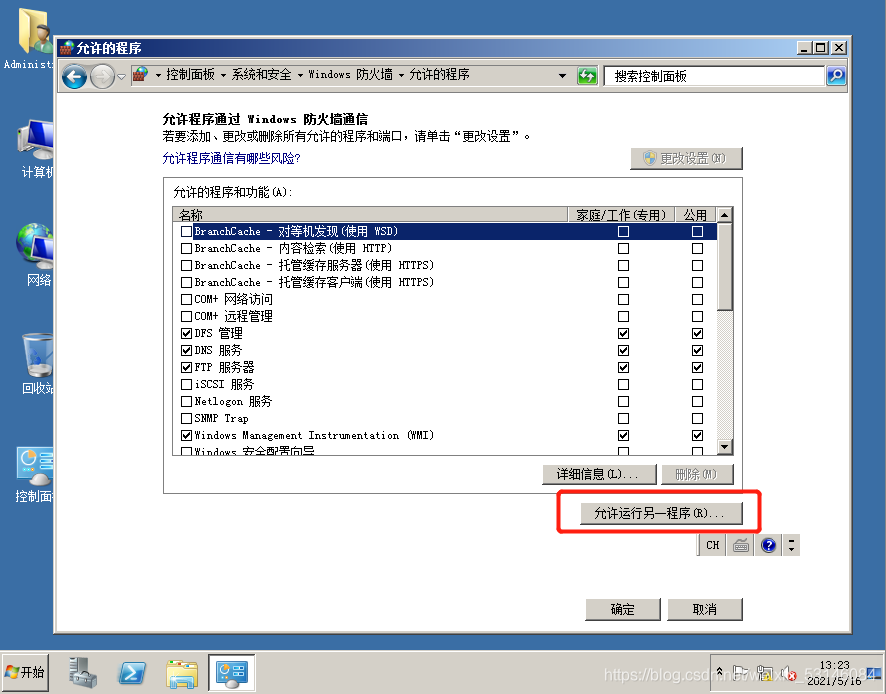
Task: Toggle BranchCache 内容检索 (HTTP) checkbox
Action: (x=186, y=249)
